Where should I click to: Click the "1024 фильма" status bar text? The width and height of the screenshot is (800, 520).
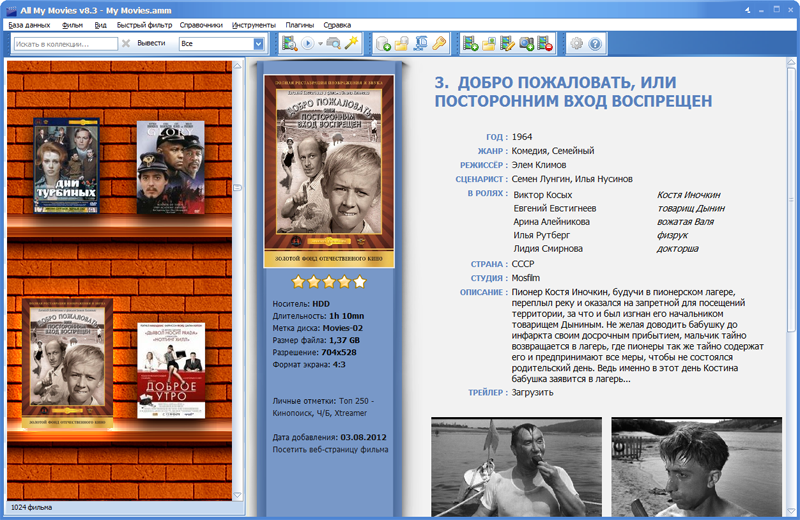[31, 507]
